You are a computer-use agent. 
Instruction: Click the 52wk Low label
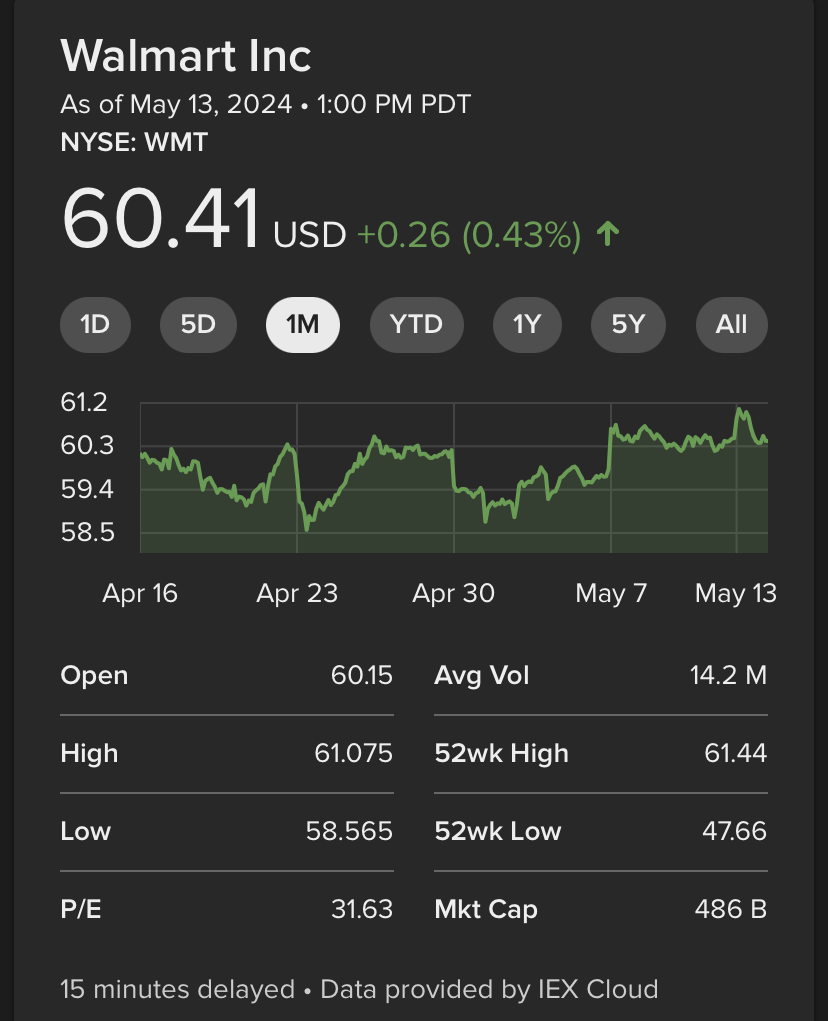[498, 831]
